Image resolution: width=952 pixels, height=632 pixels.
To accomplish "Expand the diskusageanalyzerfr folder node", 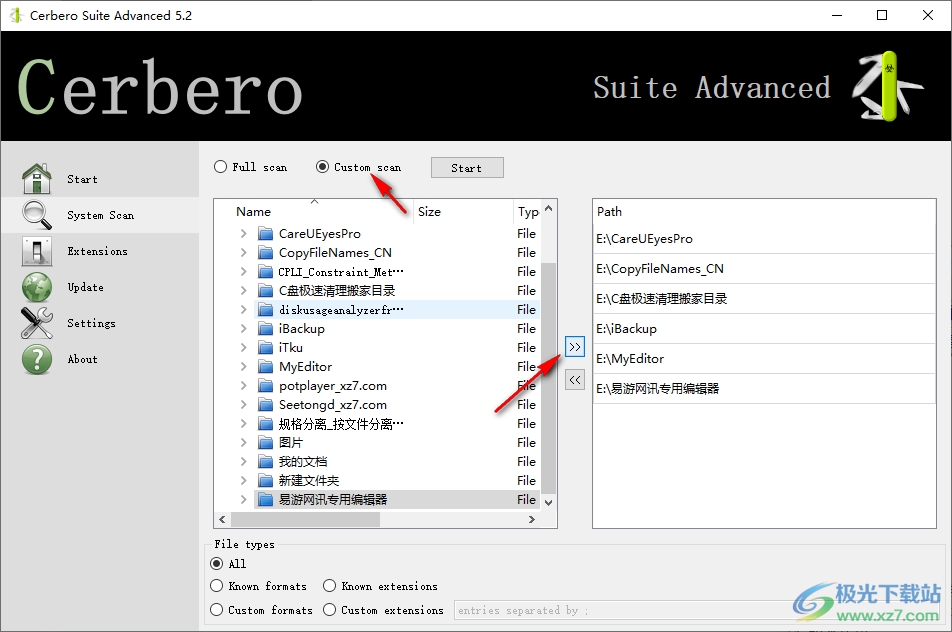I will click(x=243, y=310).
